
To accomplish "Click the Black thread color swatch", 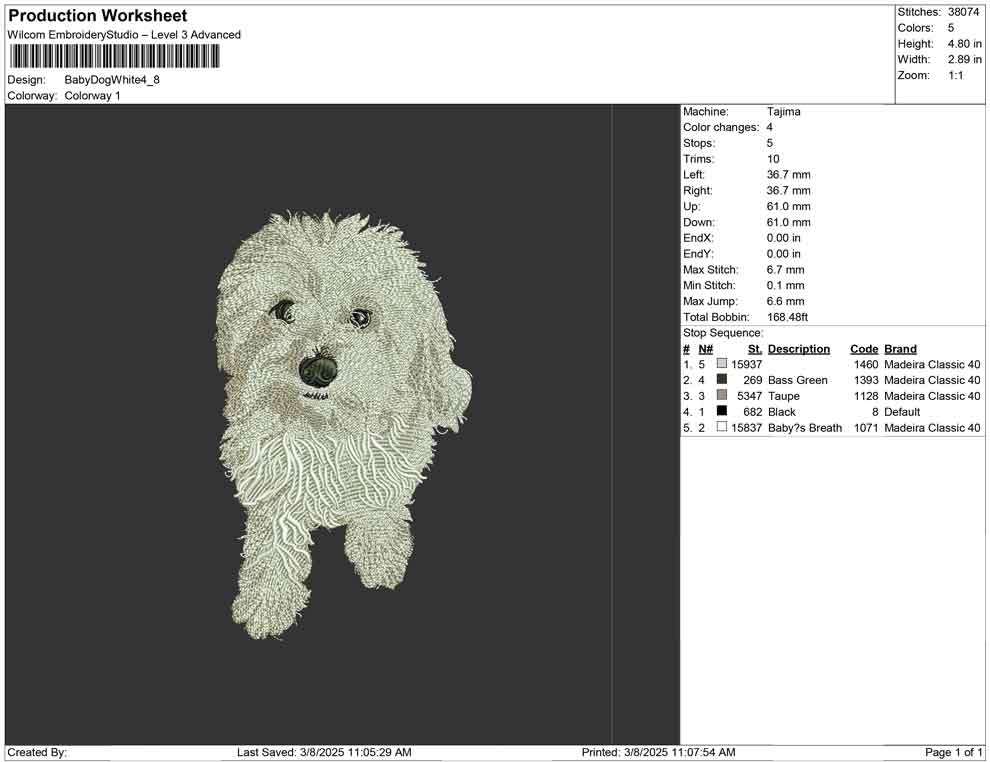I will [x=722, y=412].
